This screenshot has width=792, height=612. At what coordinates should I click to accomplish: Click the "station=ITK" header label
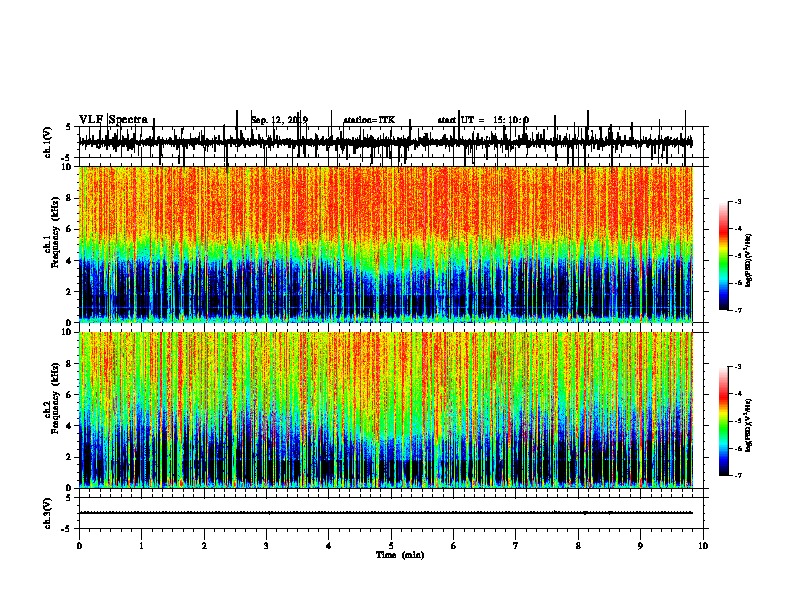click(369, 120)
